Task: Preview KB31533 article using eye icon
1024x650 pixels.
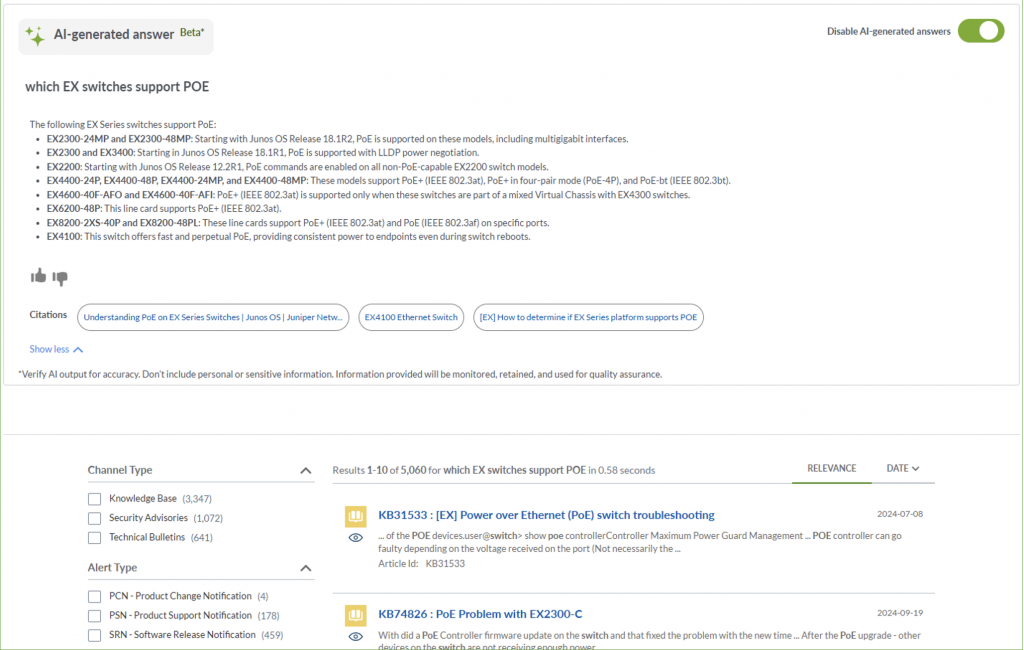Action: click(355, 538)
